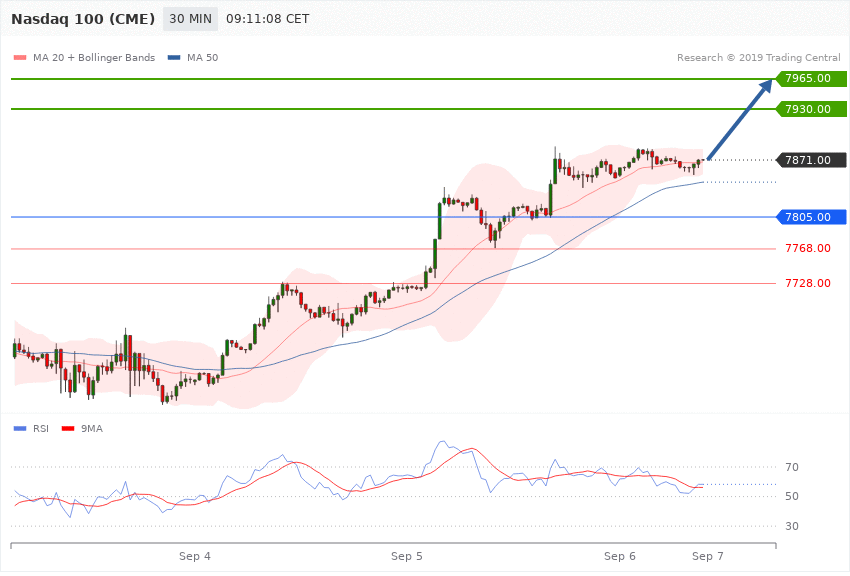This screenshot has height=576, width=850.
Task: Click the 7728.00 red support label
Action: tap(808, 283)
